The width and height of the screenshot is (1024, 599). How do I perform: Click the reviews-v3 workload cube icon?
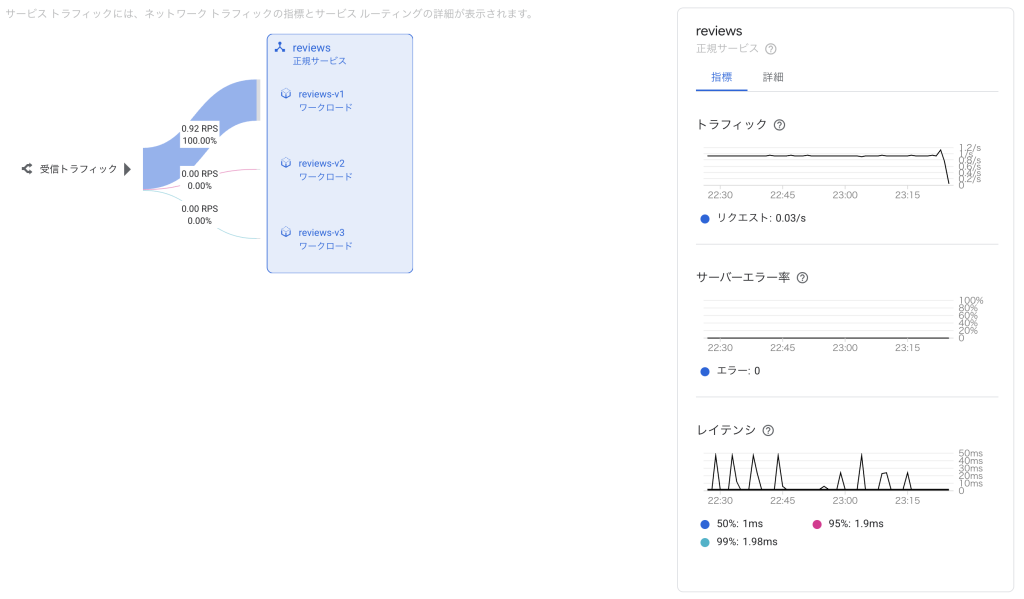(286, 232)
